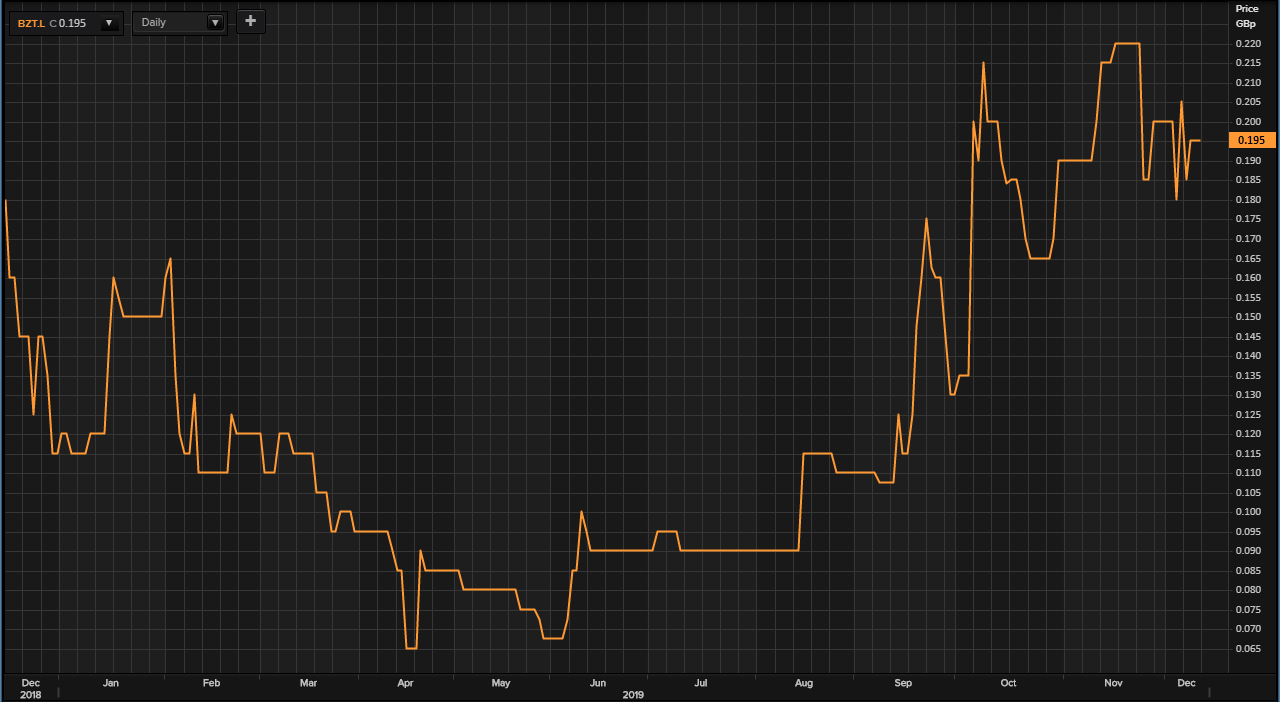The height and width of the screenshot is (702, 1280).
Task: Click the Apr month label on time axis
Action: 406,683
